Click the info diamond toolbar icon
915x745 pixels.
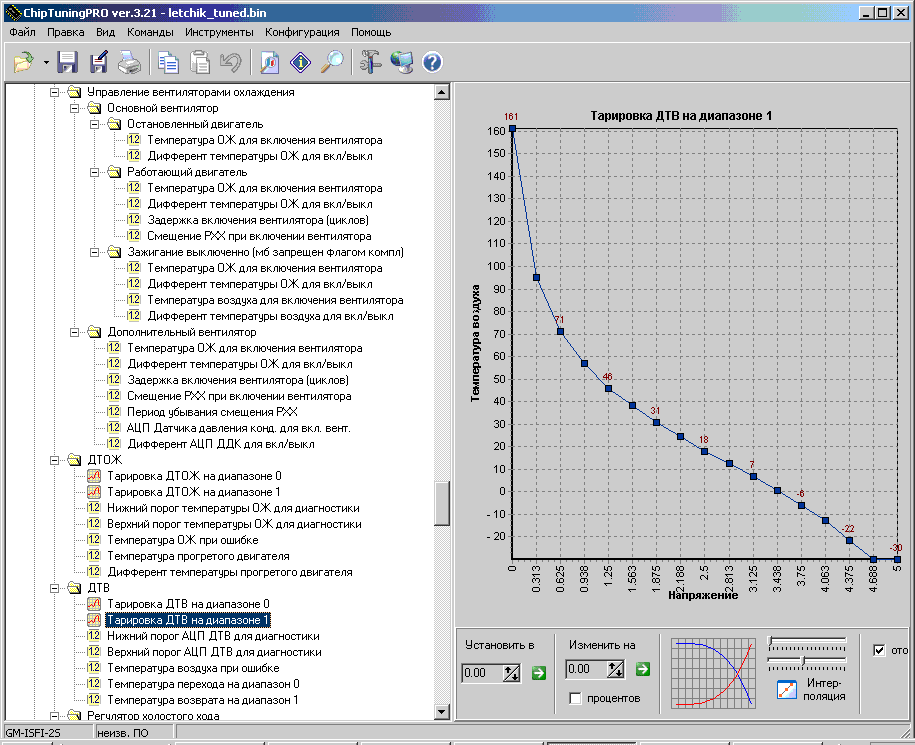[300, 63]
